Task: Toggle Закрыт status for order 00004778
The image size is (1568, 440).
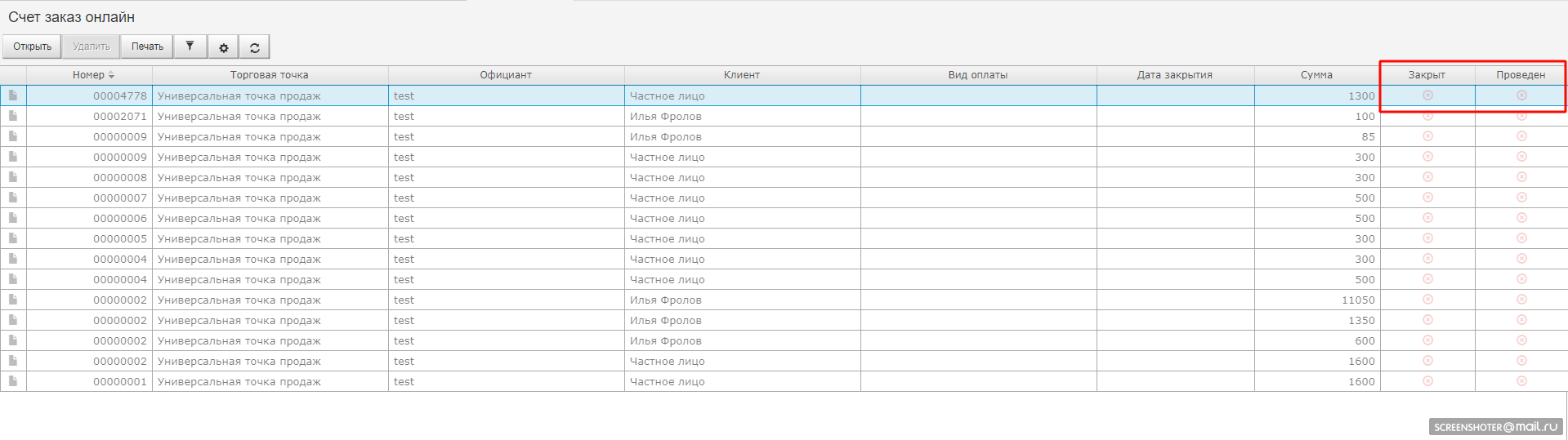Action: [1427, 96]
